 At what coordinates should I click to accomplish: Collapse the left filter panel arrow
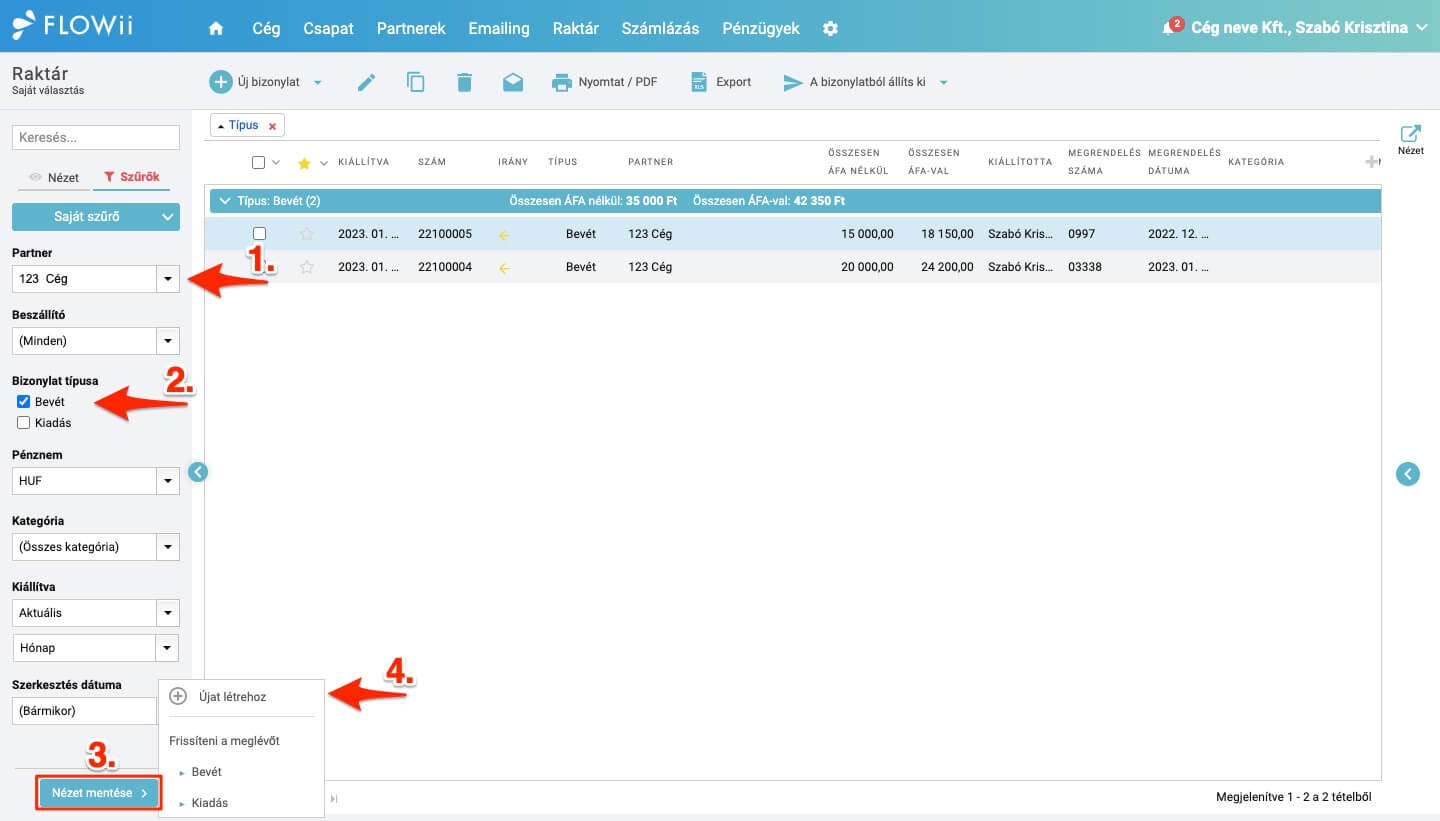click(x=197, y=472)
